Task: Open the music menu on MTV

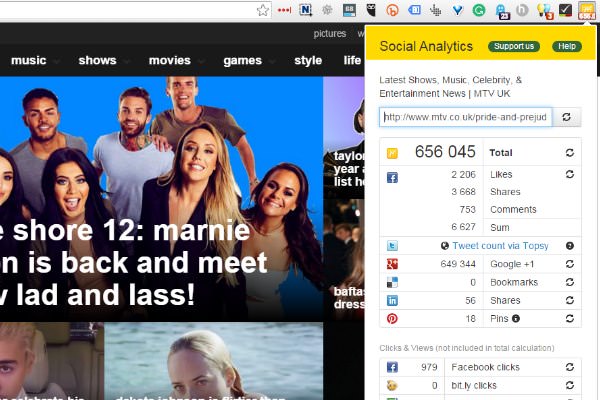Action: click(28, 60)
